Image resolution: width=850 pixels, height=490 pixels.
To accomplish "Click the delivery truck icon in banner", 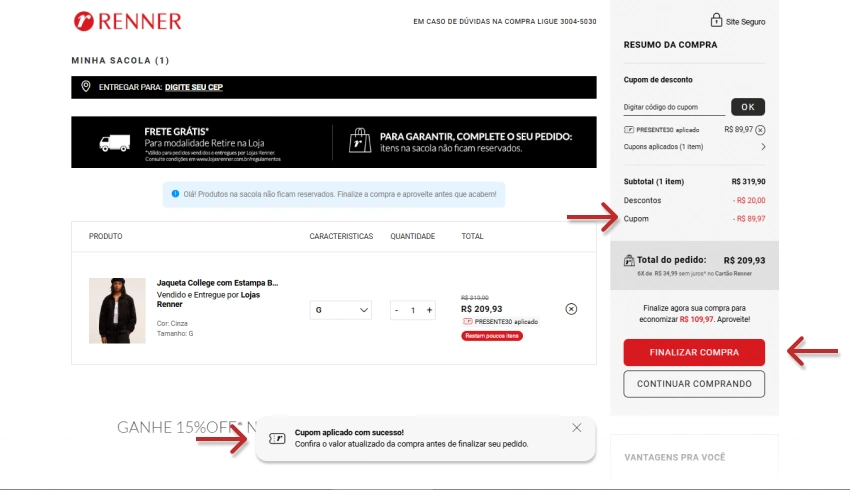I will (x=114, y=143).
